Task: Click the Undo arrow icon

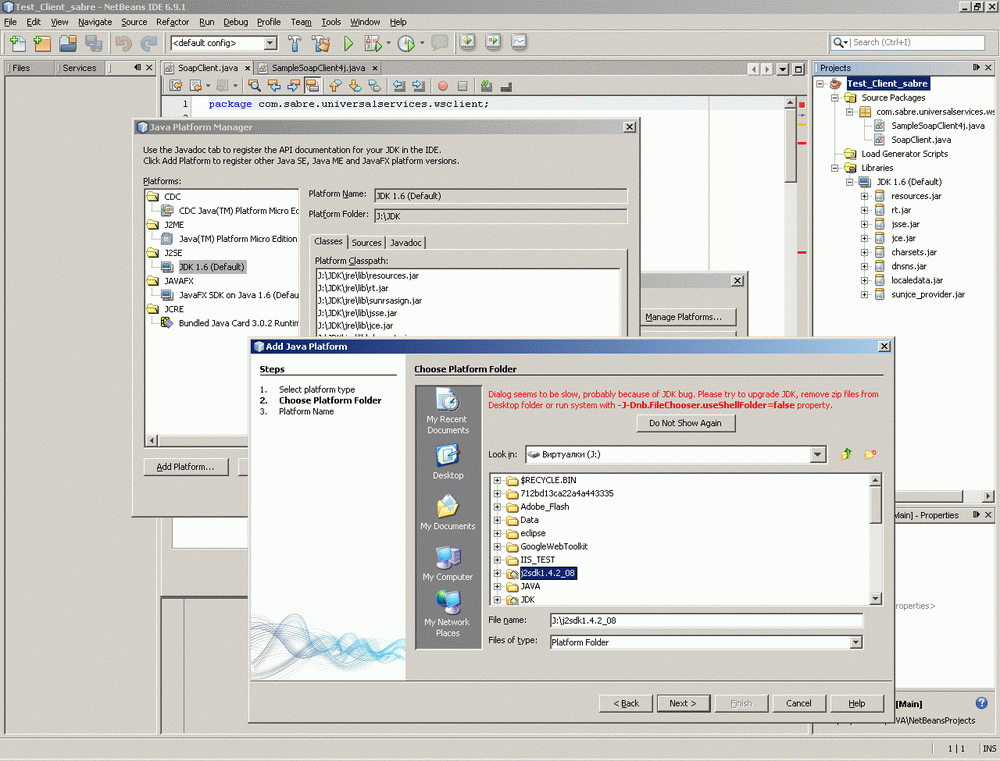Action: (x=123, y=43)
